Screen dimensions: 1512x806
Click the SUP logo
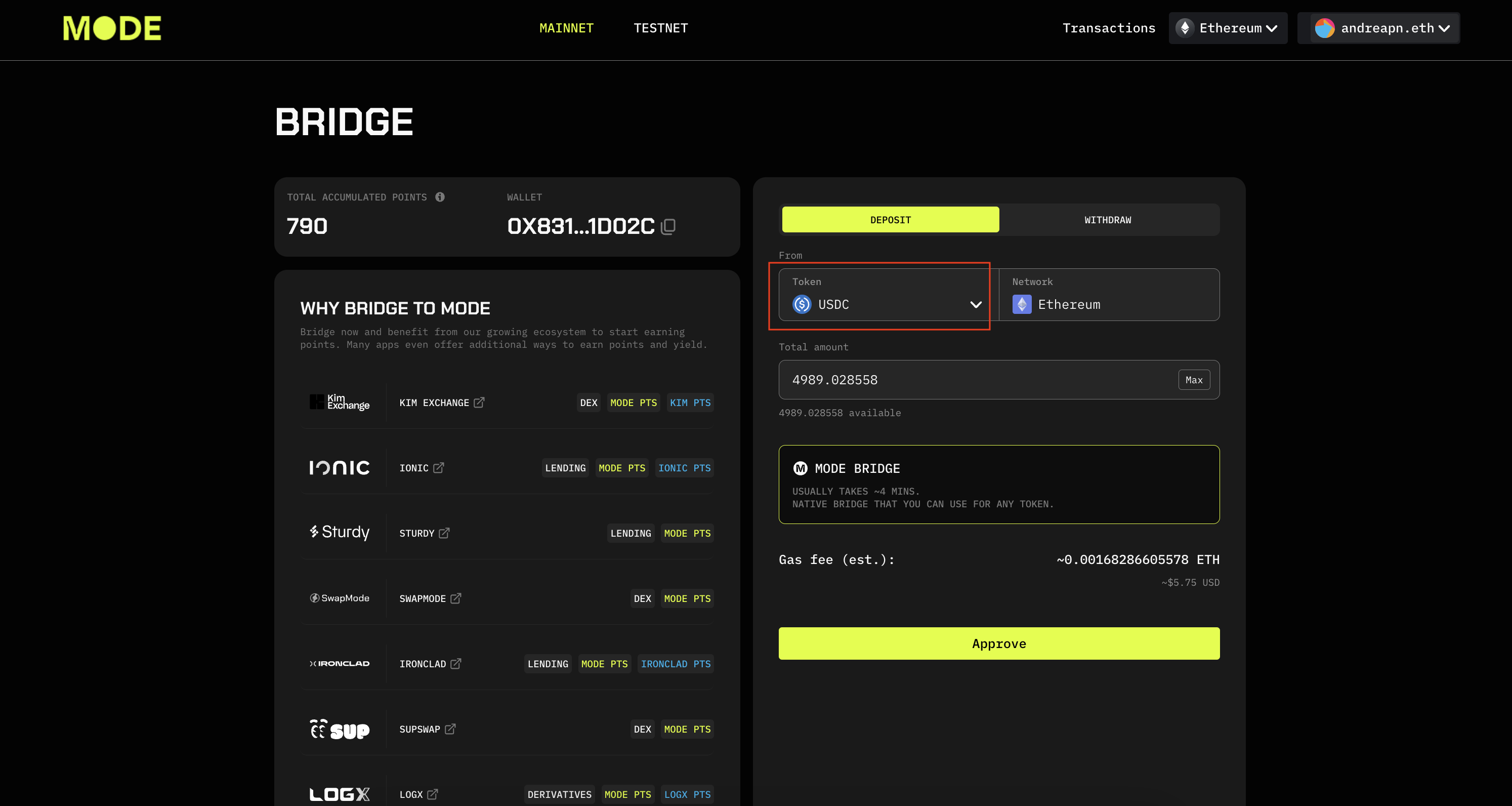coord(339,729)
